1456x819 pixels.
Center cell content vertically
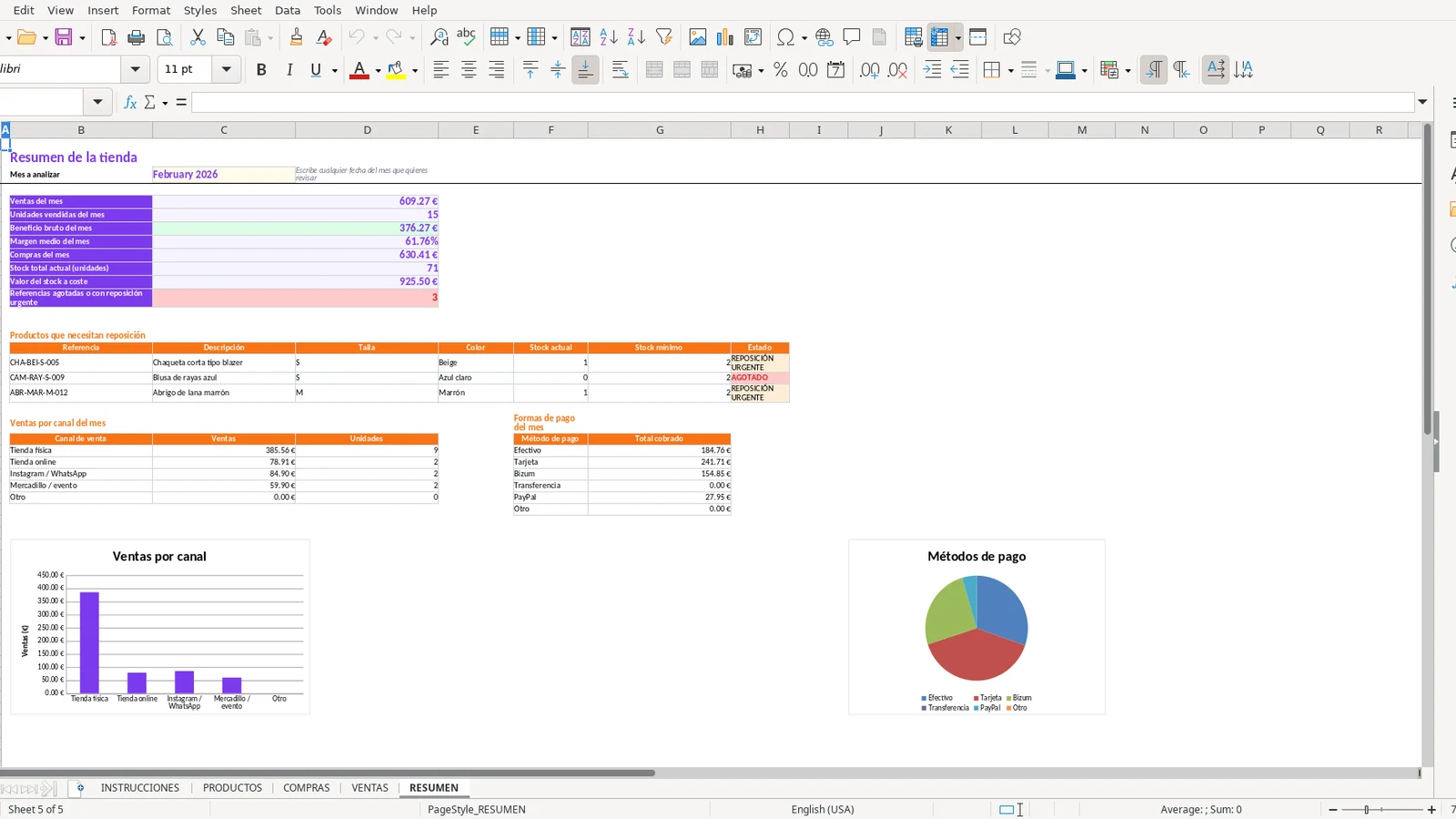click(x=558, y=70)
